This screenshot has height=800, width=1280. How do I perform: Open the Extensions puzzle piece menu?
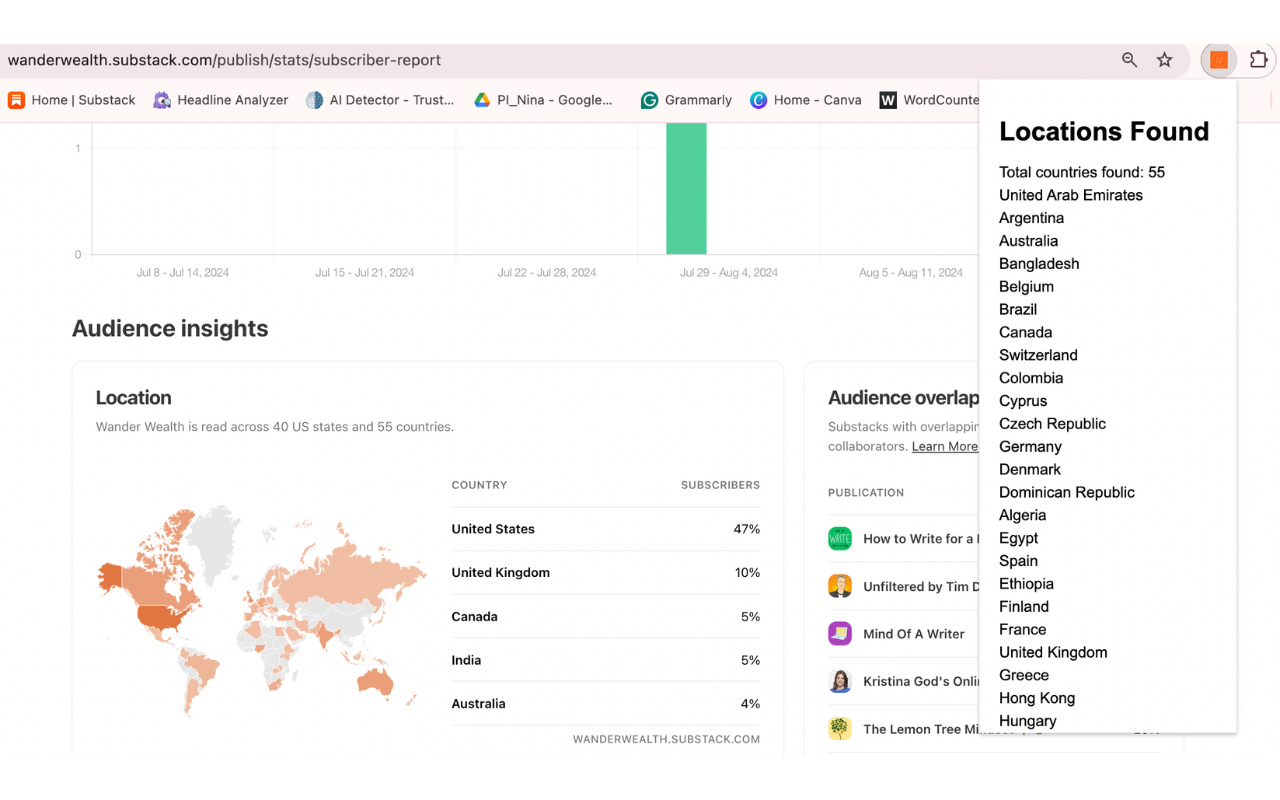[1259, 60]
